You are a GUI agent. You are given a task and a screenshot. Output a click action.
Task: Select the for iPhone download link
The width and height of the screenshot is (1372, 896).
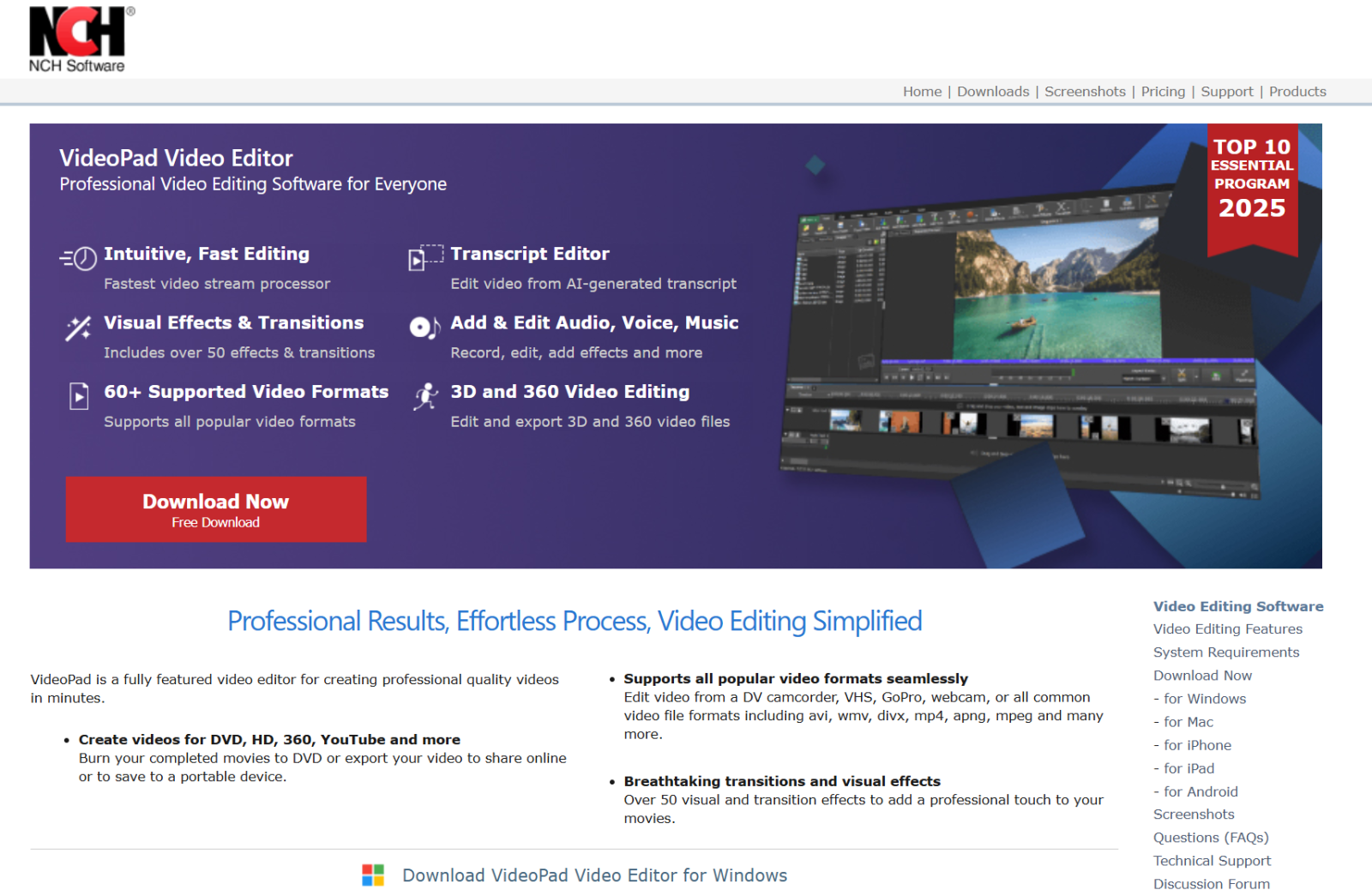[x=1197, y=745]
